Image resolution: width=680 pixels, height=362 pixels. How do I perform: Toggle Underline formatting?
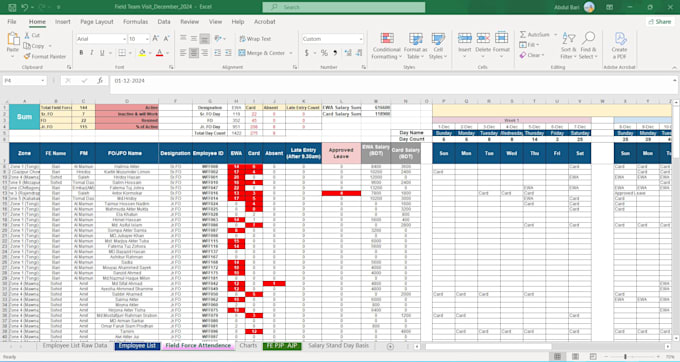(x=102, y=53)
